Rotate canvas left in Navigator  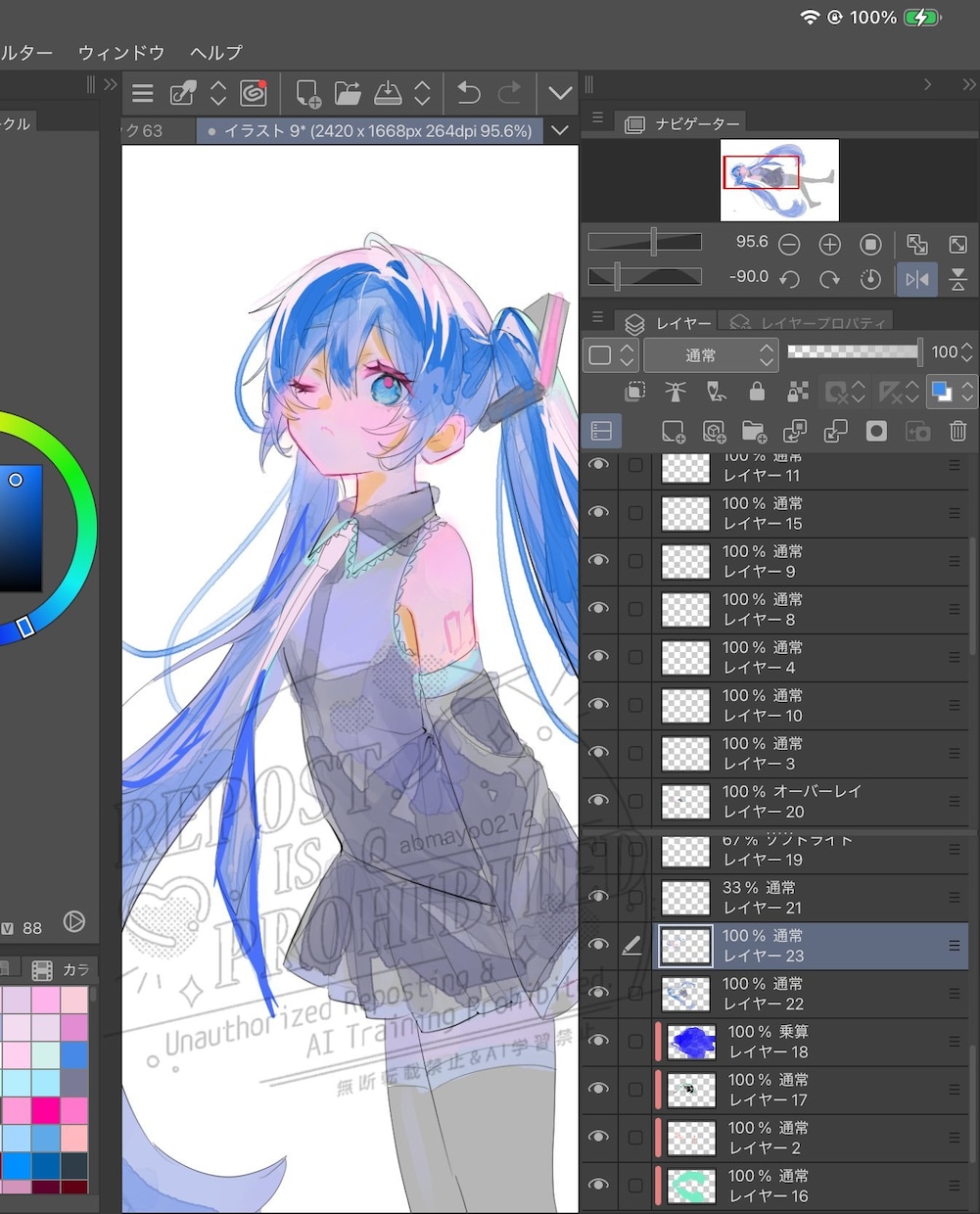pyautogui.click(x=789, y=279)
